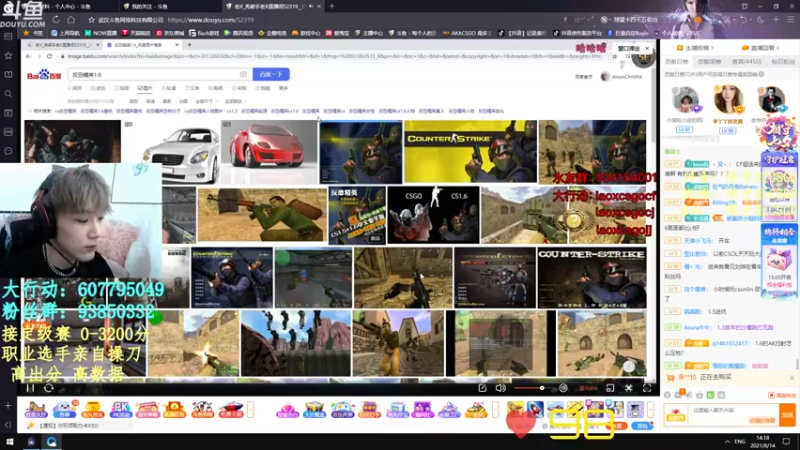Open the red car image thumbnail
The image size is (800, 450).
269,152
